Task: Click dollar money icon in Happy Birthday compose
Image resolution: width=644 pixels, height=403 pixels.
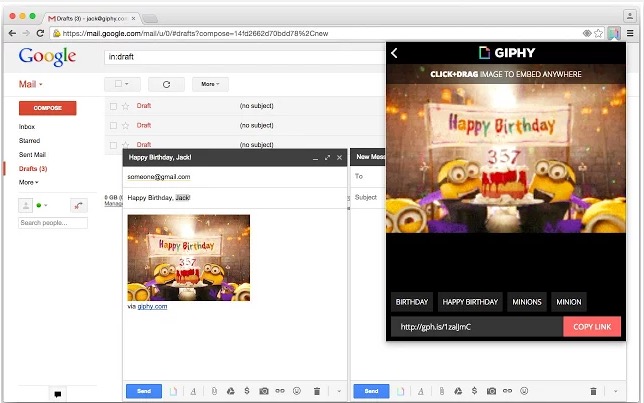Action: click(x=247, y=391)
